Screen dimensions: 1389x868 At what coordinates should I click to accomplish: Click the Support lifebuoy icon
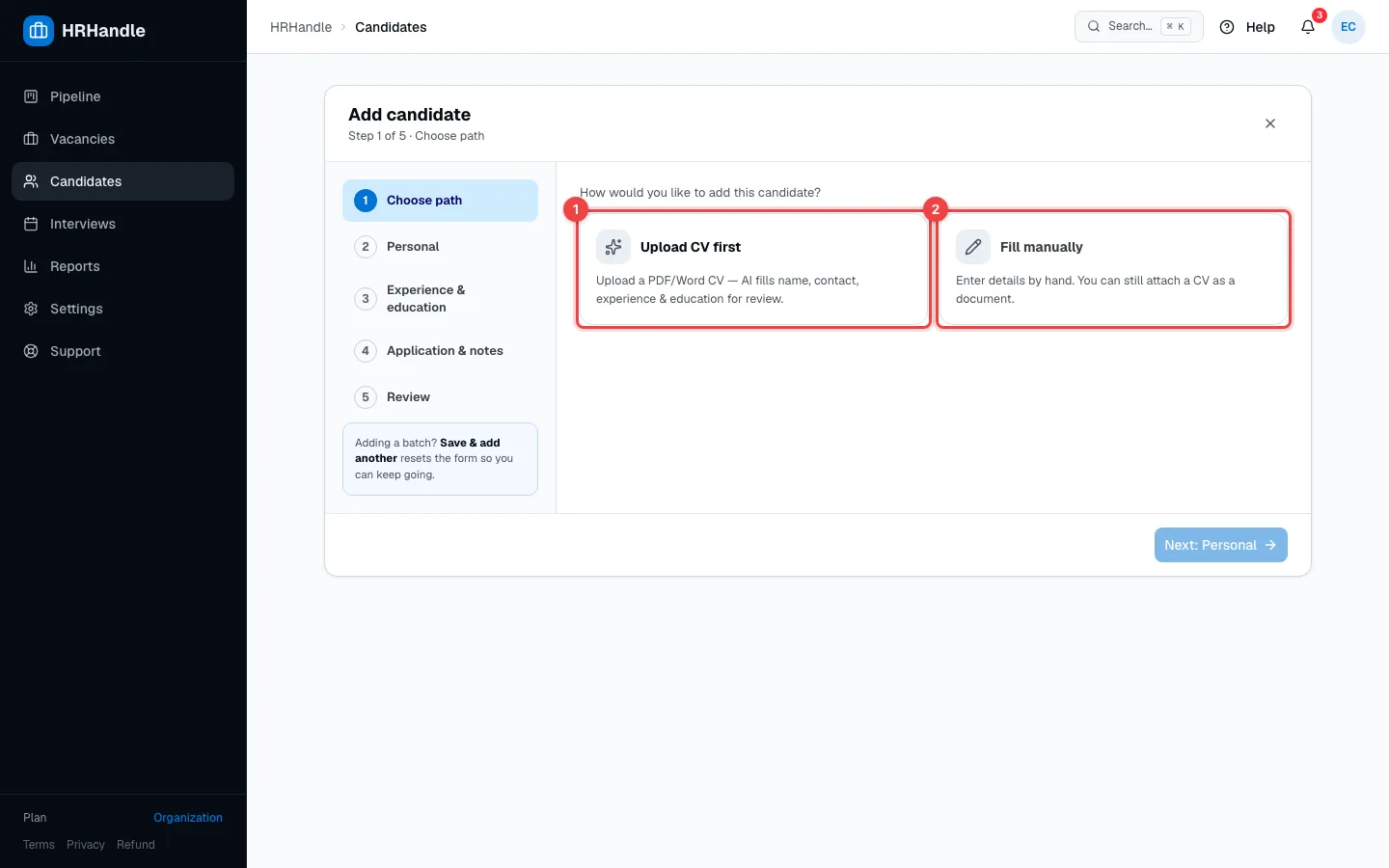[31, 351]
